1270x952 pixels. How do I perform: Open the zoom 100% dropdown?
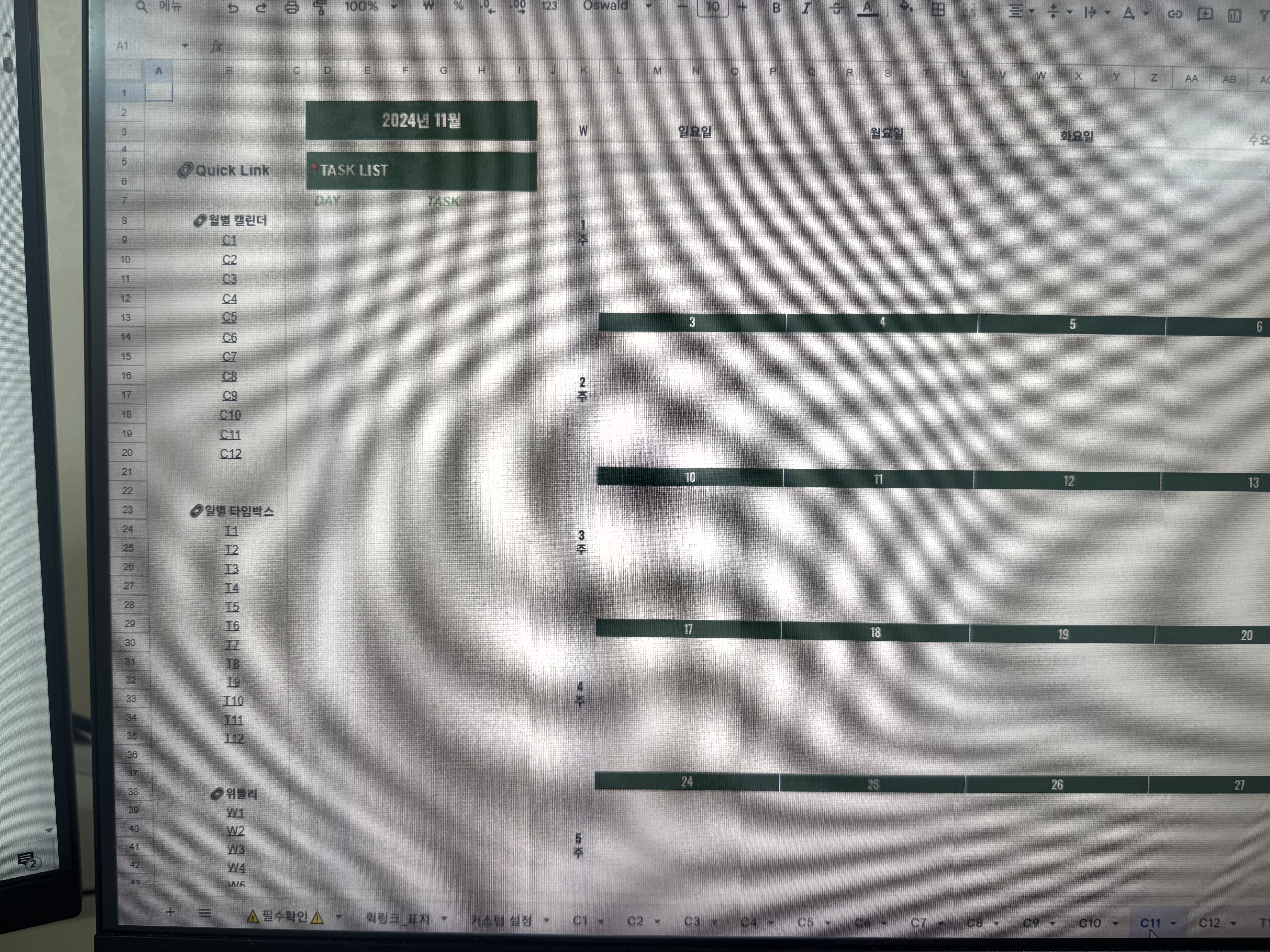pos(370,7)
